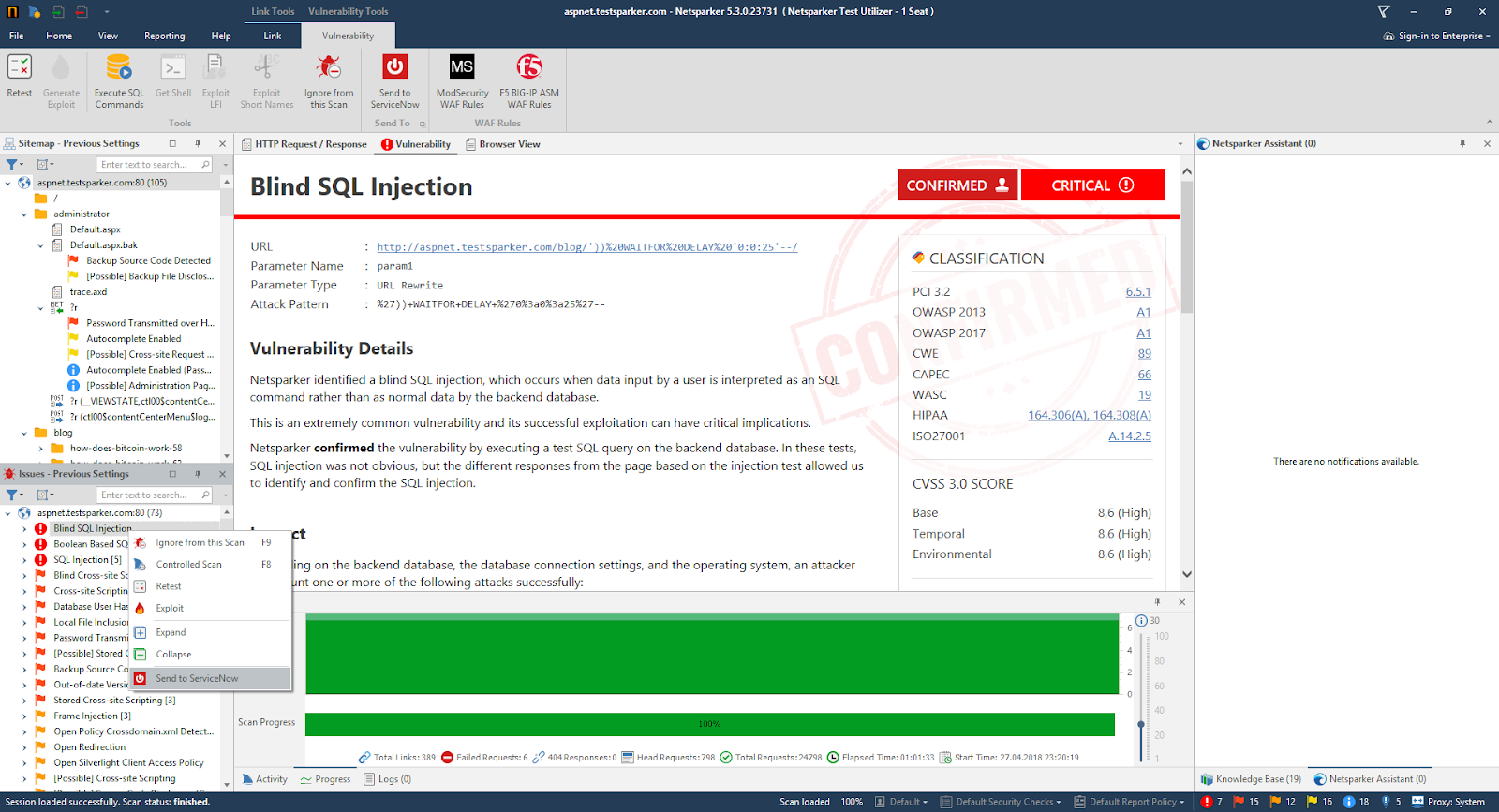Screen dimensions: 1499x812
Task: Open Default Report Policy dropdown
Action: pyautogui.click(x=1129, y=802)
